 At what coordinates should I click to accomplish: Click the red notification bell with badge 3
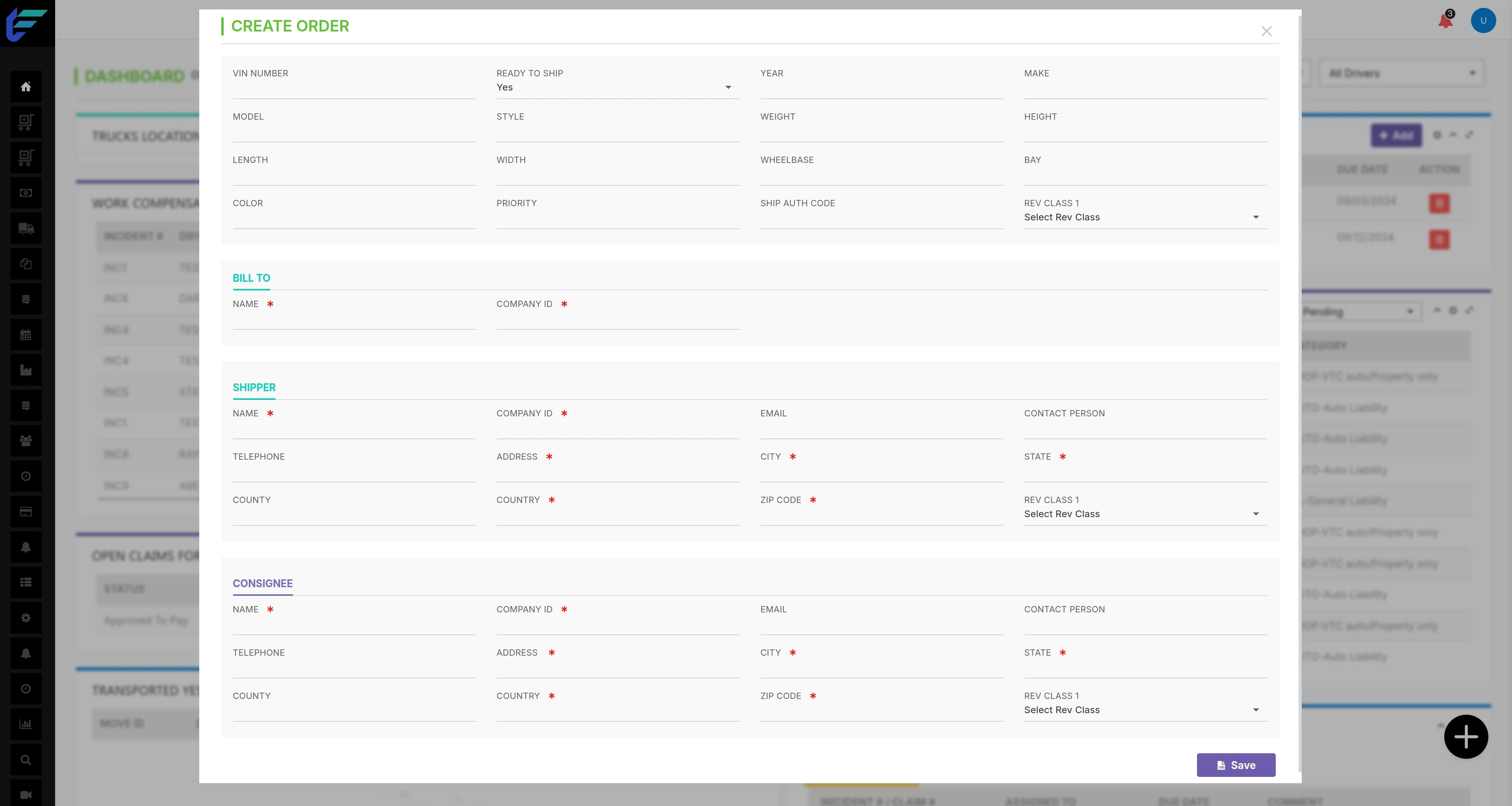[x=1446, y=21]
